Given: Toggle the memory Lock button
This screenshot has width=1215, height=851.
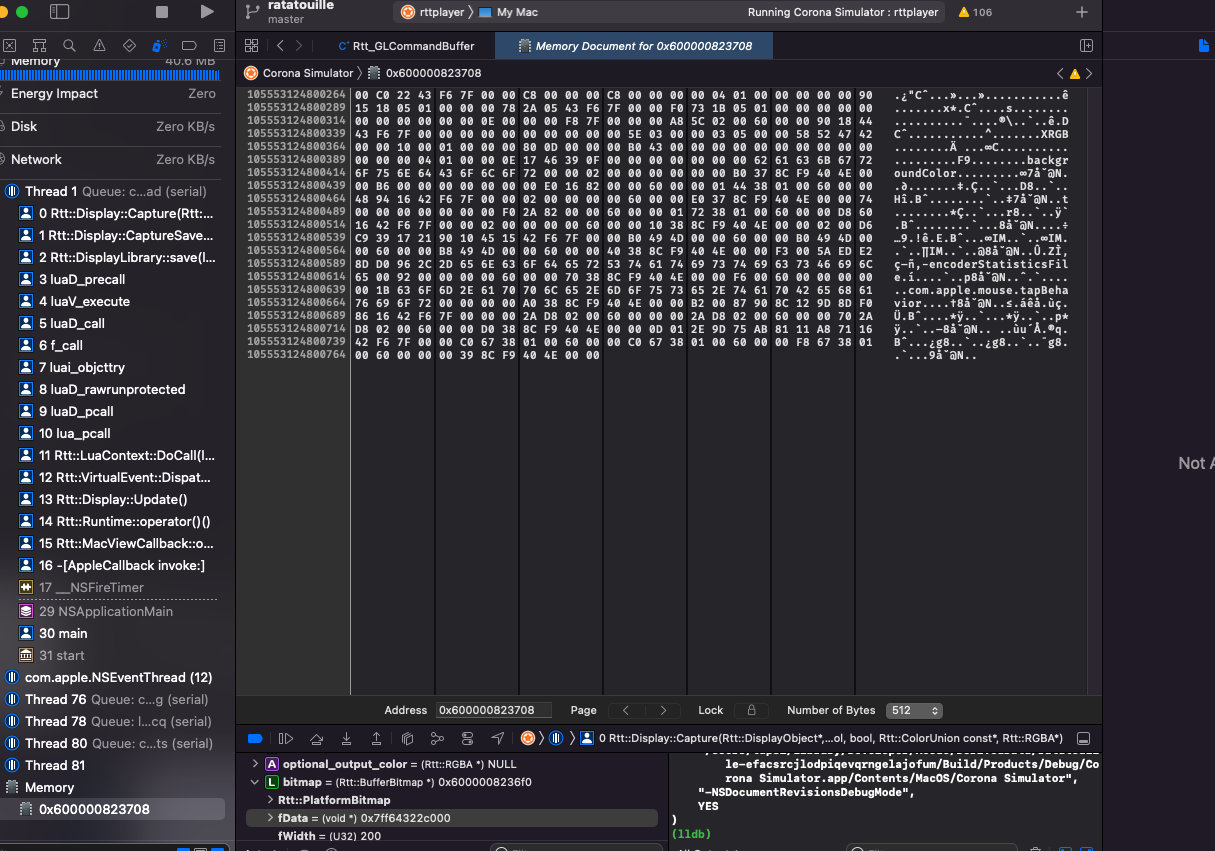Looking at the screenshot, I should [751, 710].
